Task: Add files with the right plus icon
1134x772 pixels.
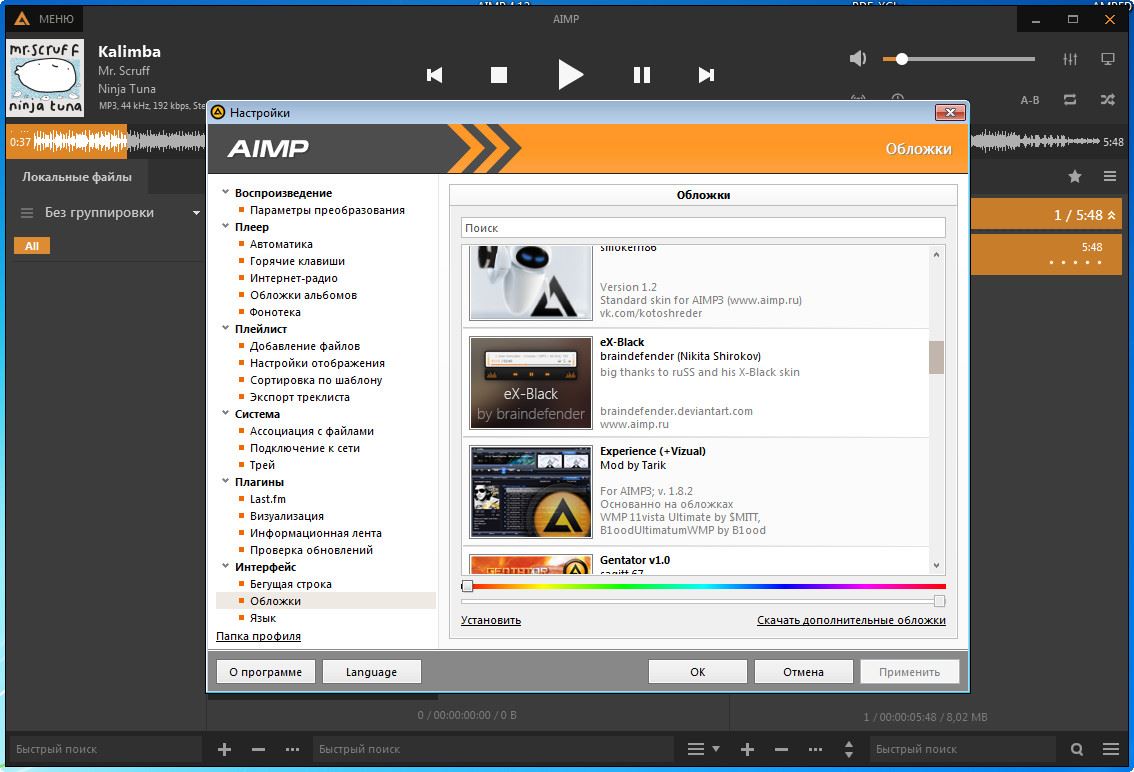Action: (x=747, y=750)
